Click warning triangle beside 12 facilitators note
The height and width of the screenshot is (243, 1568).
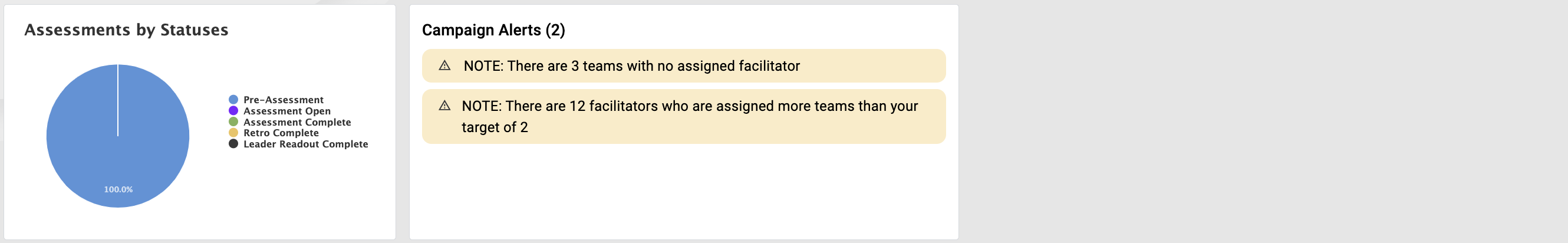[444, 106]
